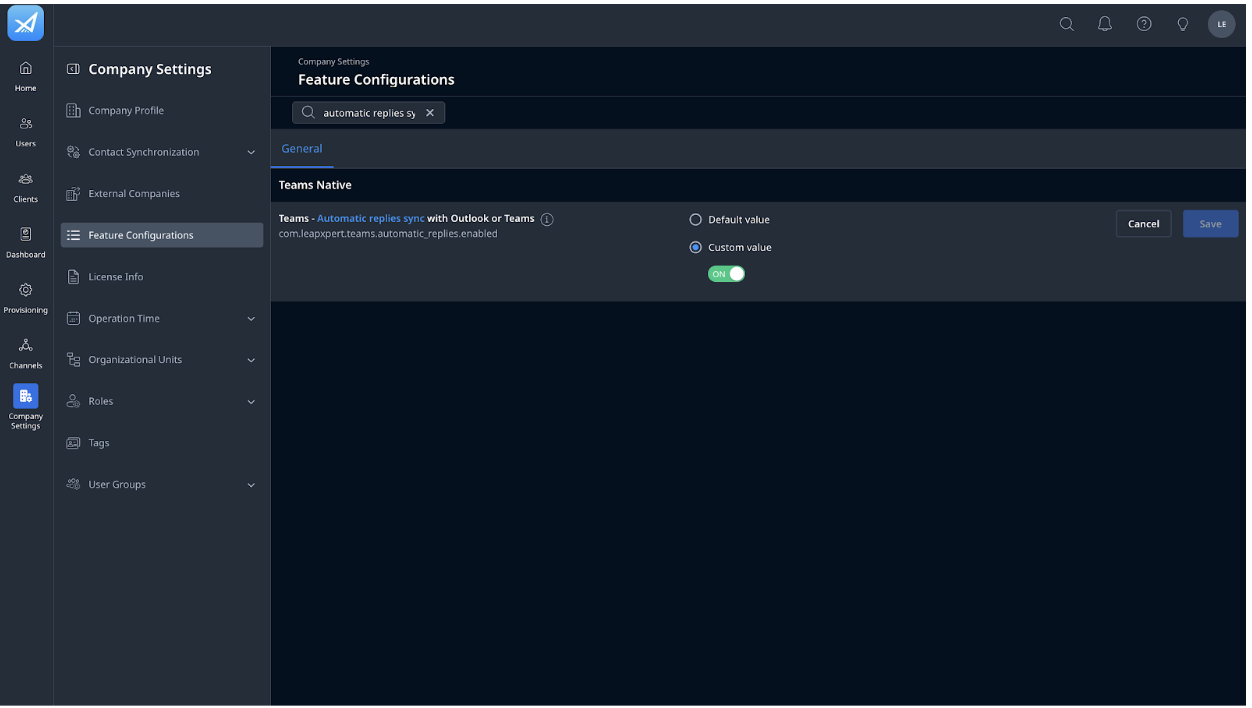1252x708 pixels.
Task: Expand Organizational Units submenu chevron
Action: (x=251, y=360)
